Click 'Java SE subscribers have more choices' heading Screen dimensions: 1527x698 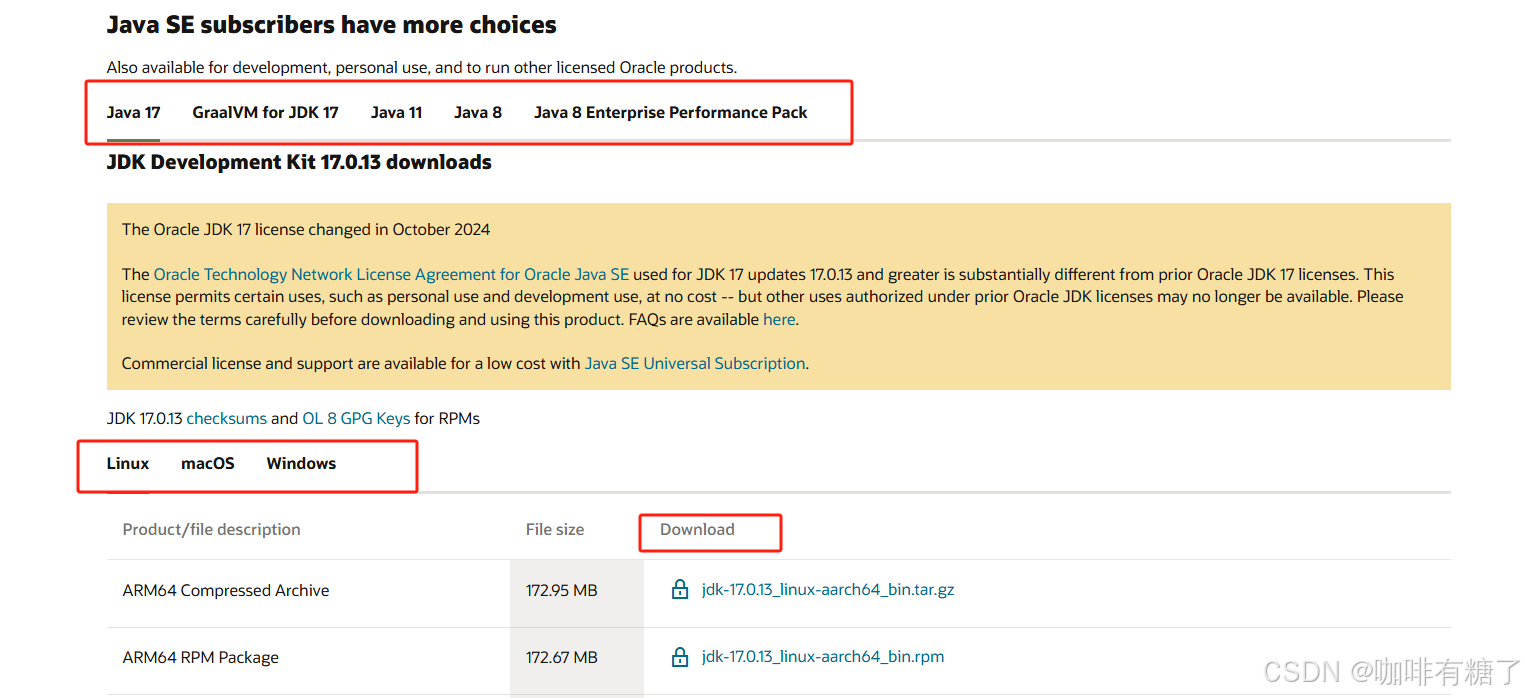[332, 24]
